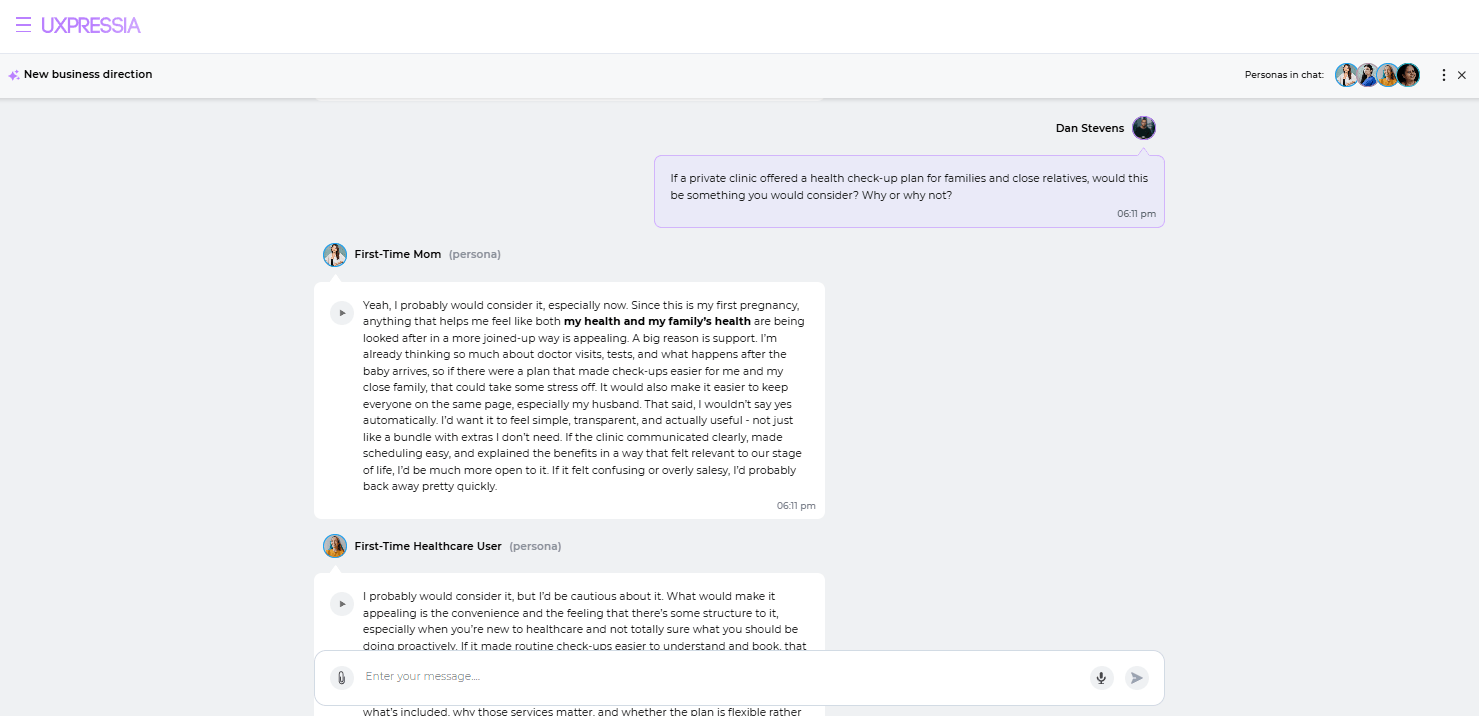The height and width of the screenshot is (716, 1479).
Task: Attach a file with the paperclip icon
Action: click(x=342, y=678)
